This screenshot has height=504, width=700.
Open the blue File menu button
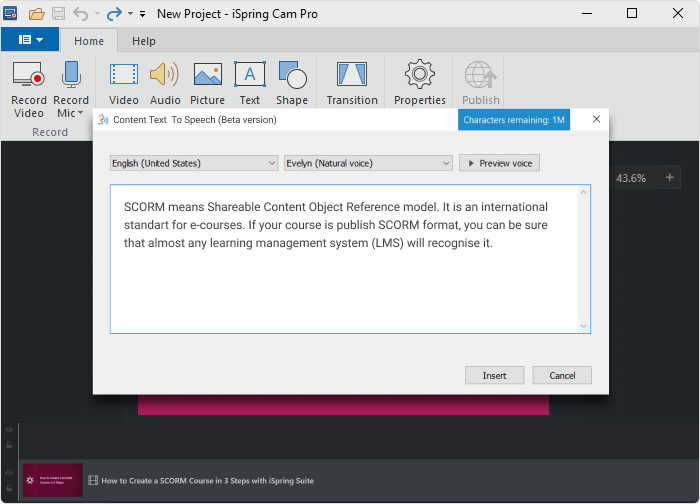tap(30, 40)
